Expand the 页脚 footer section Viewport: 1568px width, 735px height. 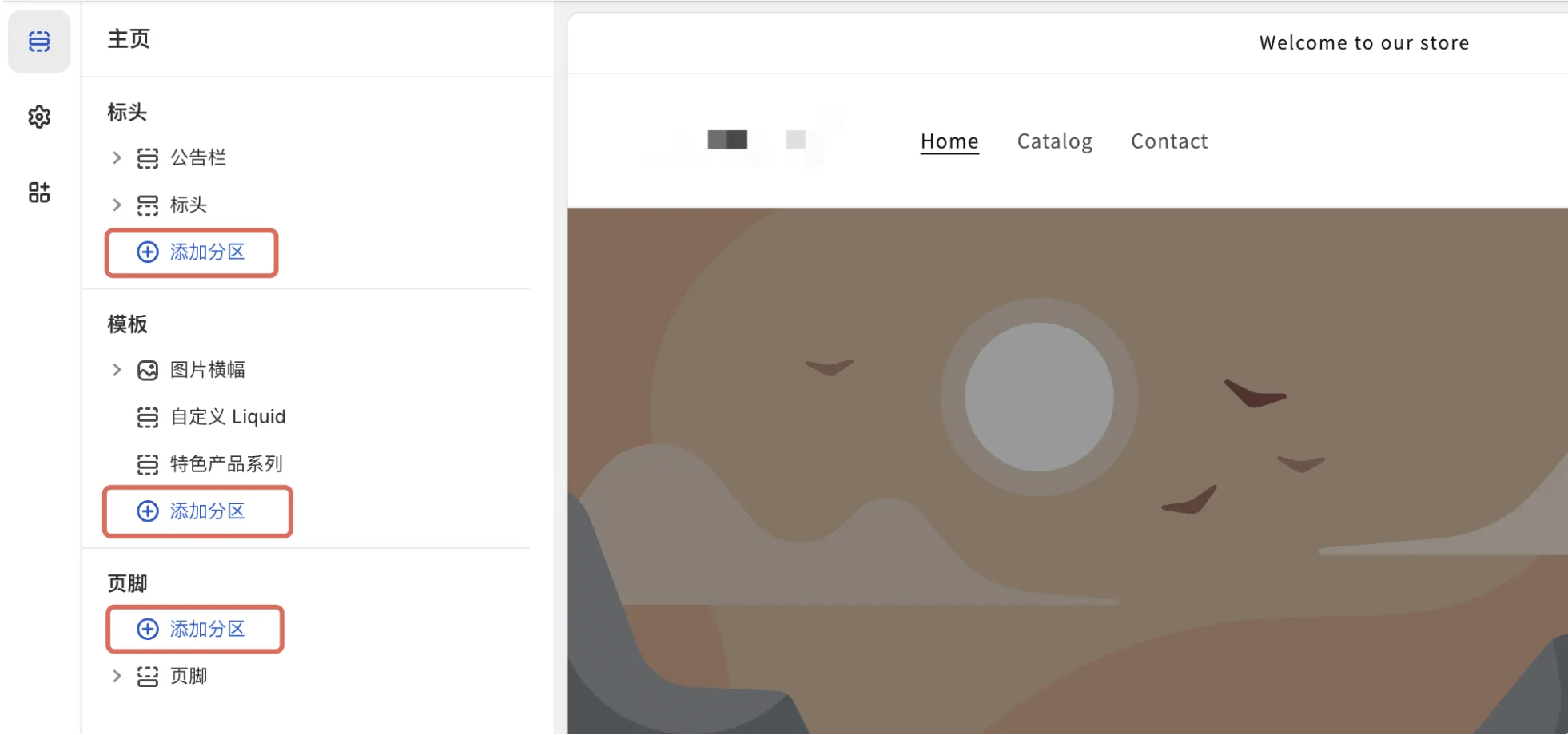(x=117, y=677)
